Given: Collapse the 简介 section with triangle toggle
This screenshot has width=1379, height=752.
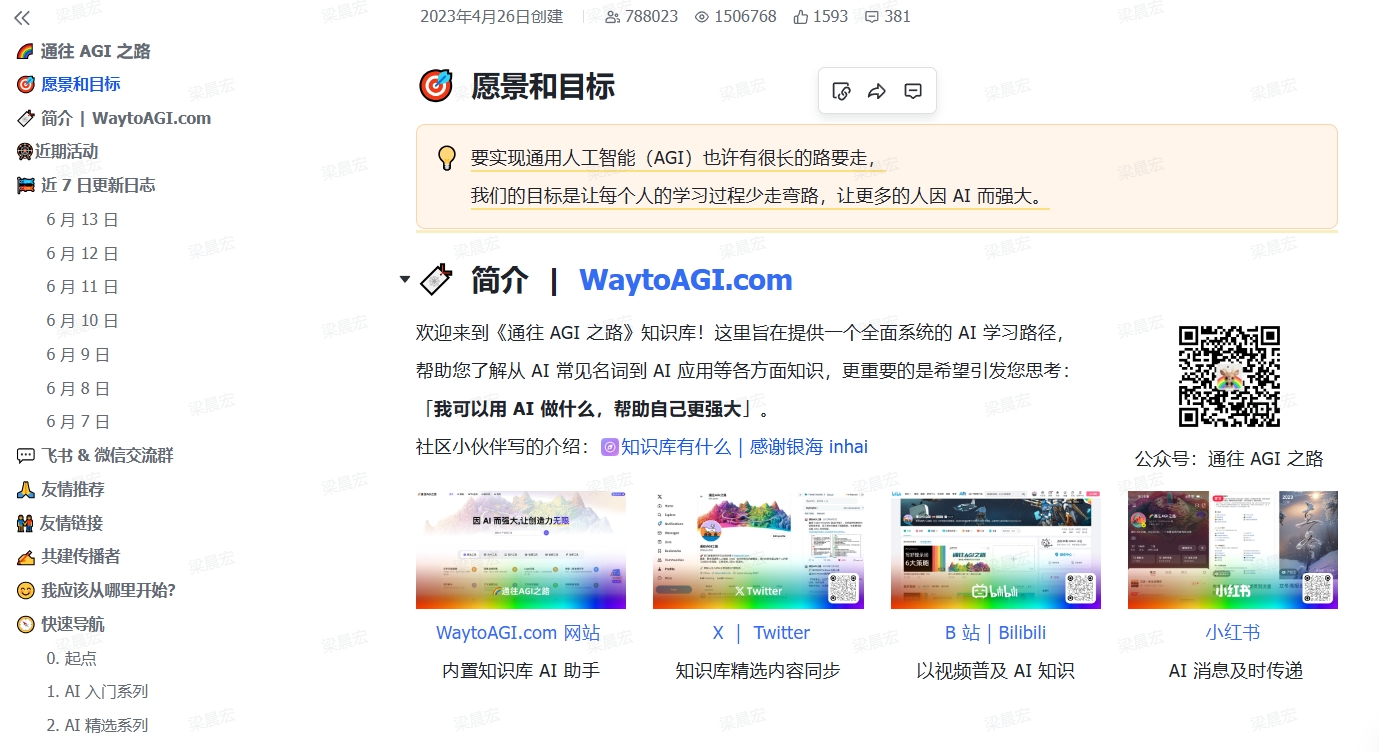Looking at the screenshot, I should point(404,279).
